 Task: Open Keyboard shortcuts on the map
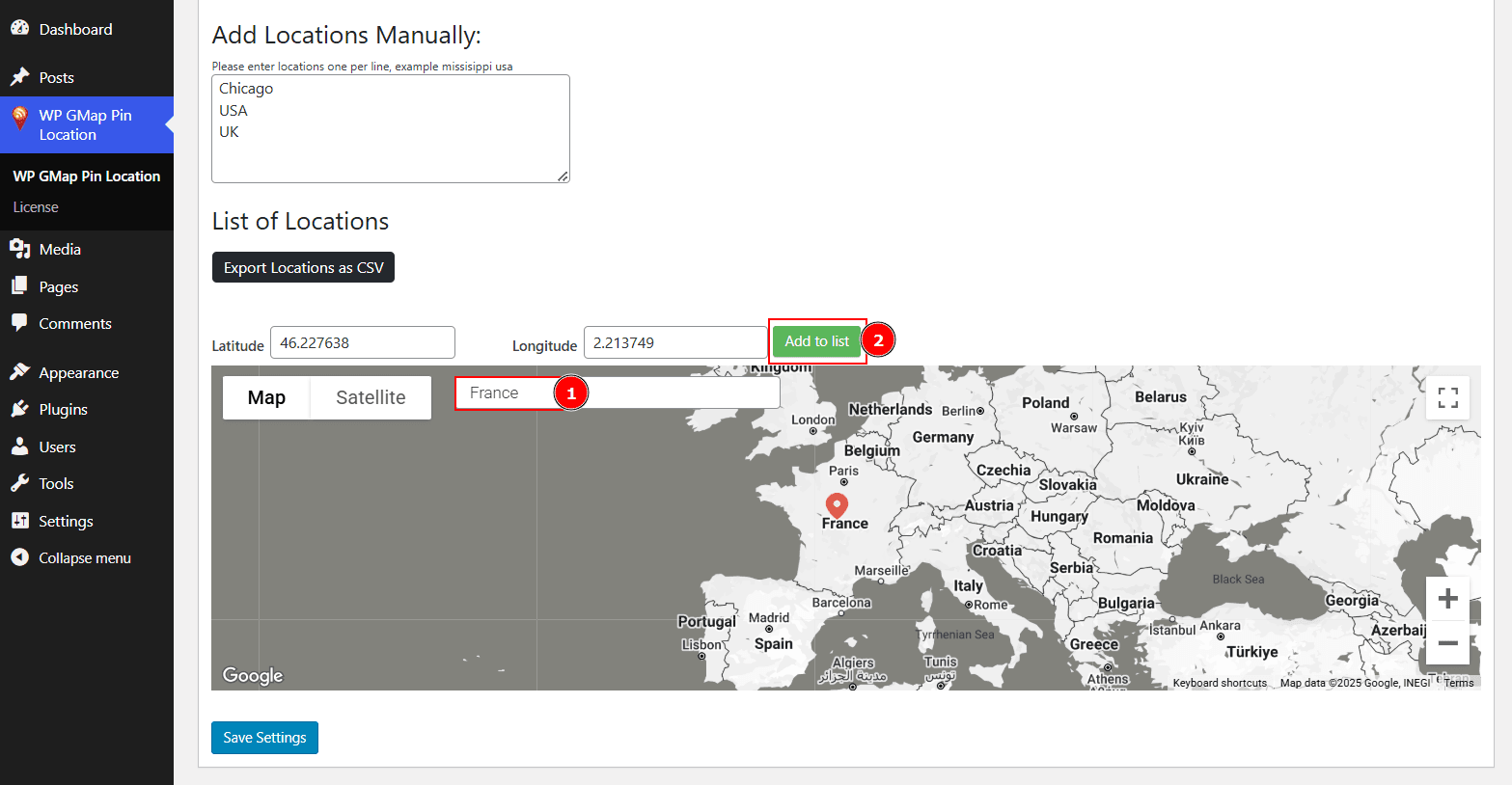[x=1220, y=683]
